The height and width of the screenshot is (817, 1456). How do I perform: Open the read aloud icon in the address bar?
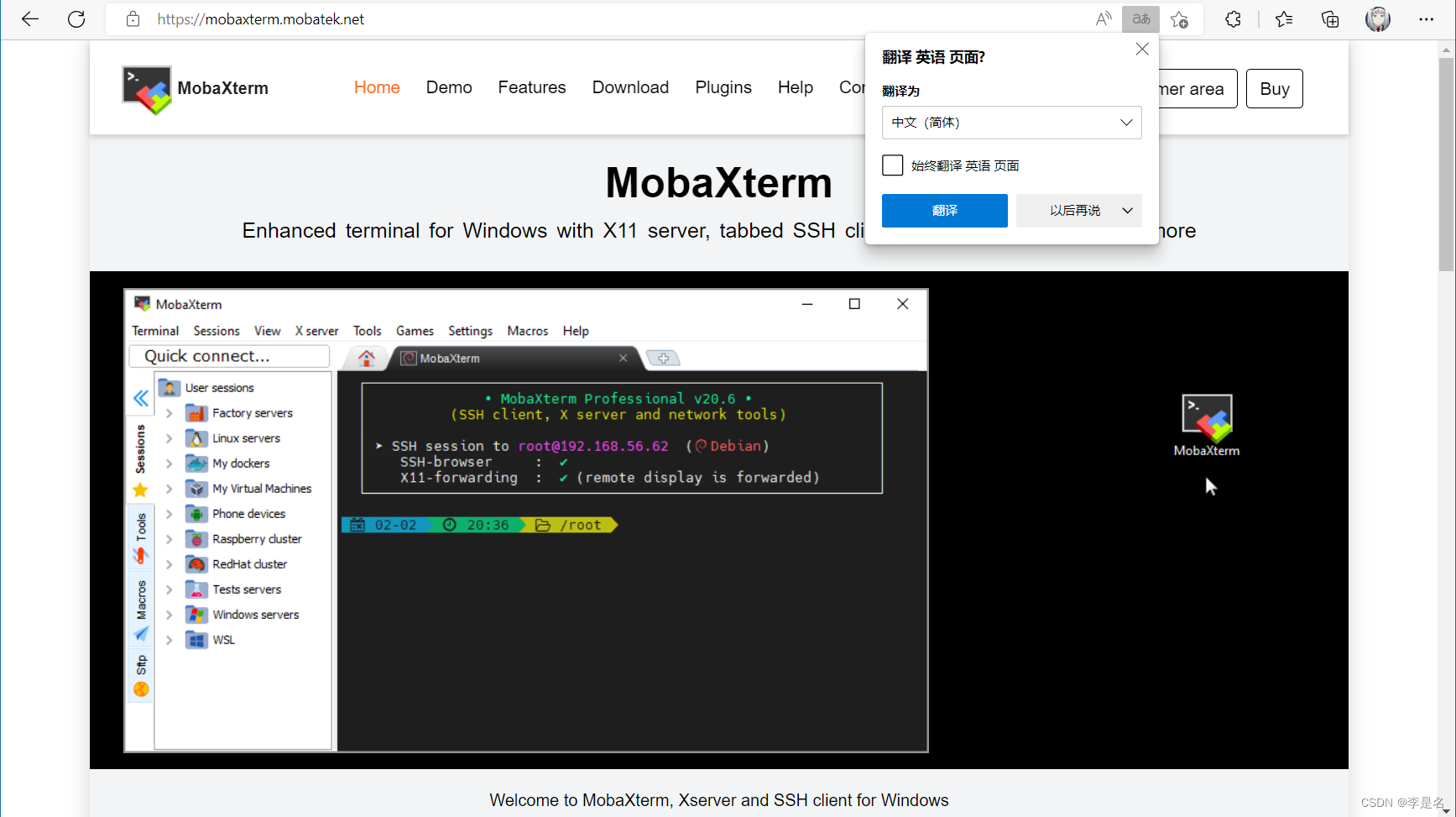[1104, 19]
